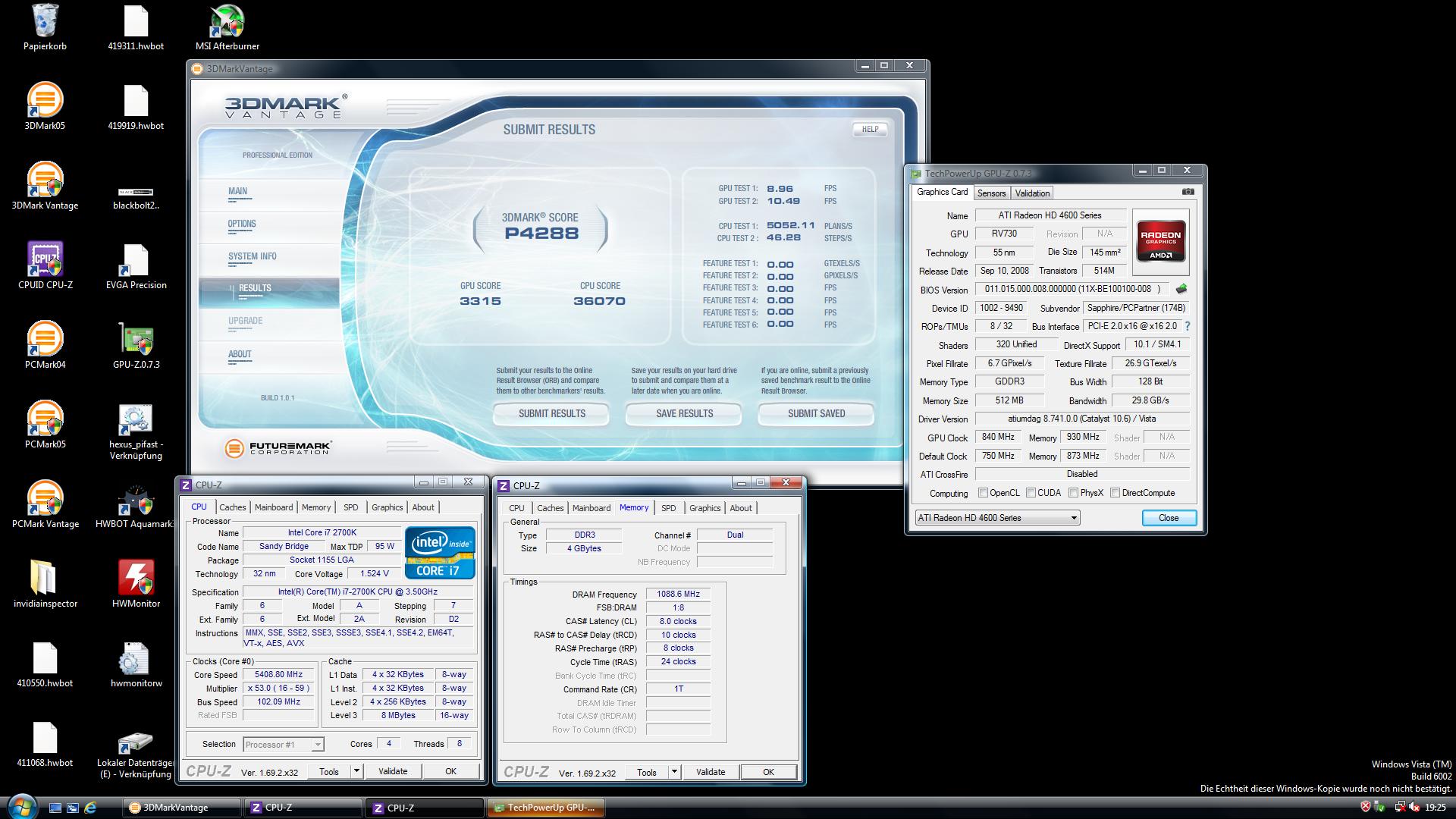The image size is (1456, 819).
Task: Open Caches tab in left CPU-Z window
Action: click(x=233, y=507)
